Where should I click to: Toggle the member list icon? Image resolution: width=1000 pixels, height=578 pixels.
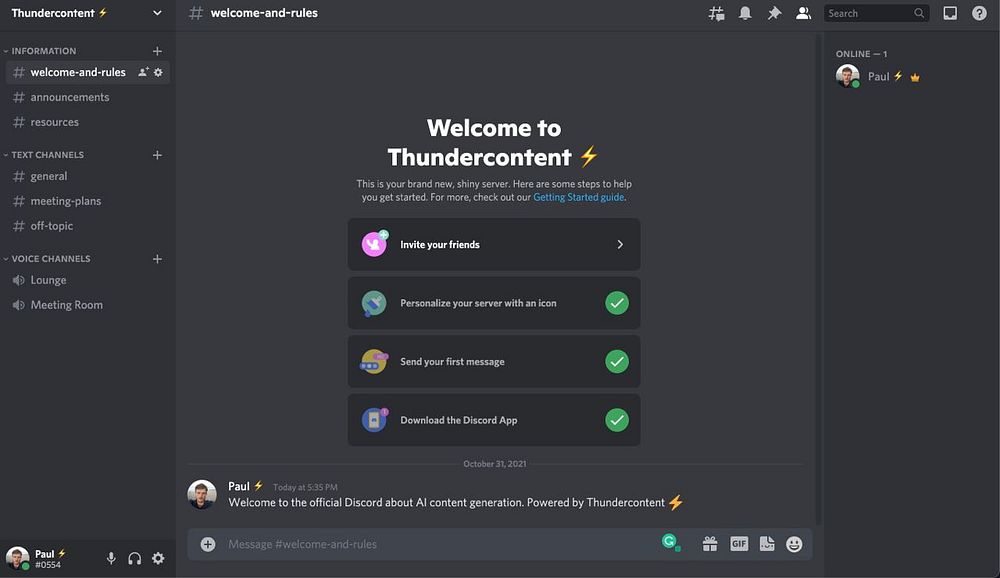(x=804, y=13)
